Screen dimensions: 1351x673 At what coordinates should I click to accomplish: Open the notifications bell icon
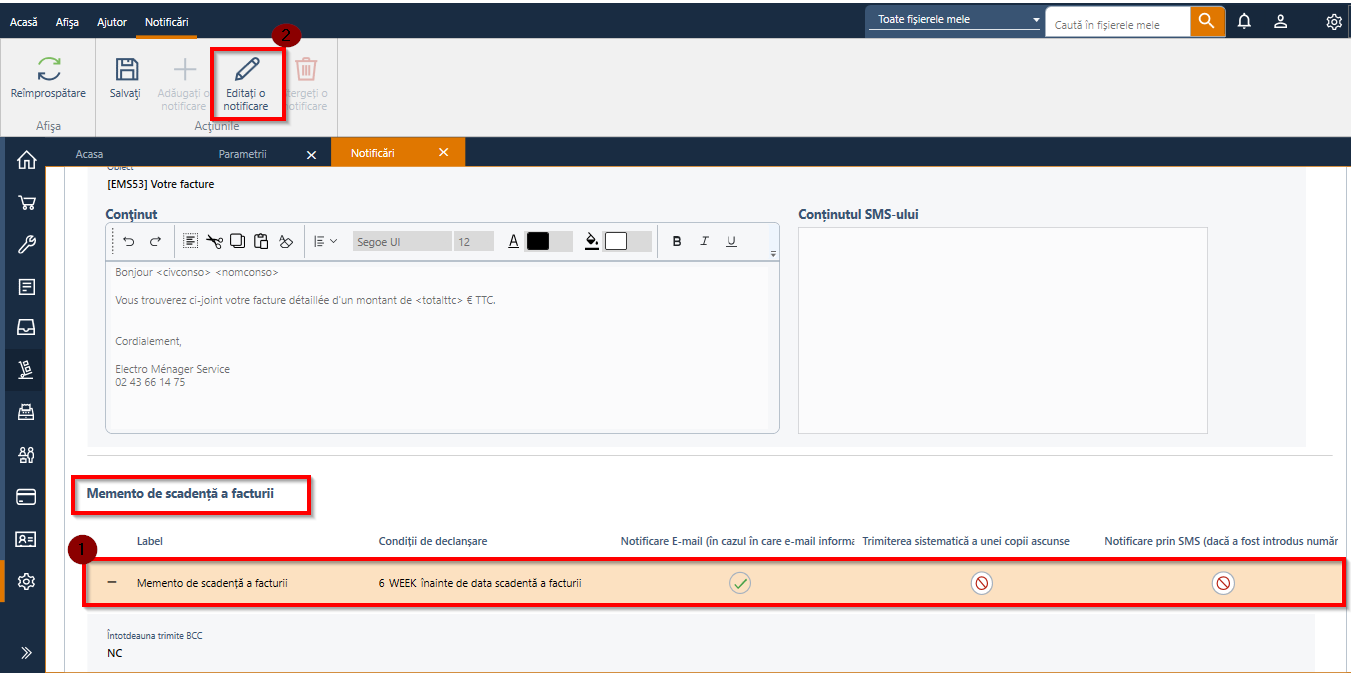click(x=1244, y=21)
